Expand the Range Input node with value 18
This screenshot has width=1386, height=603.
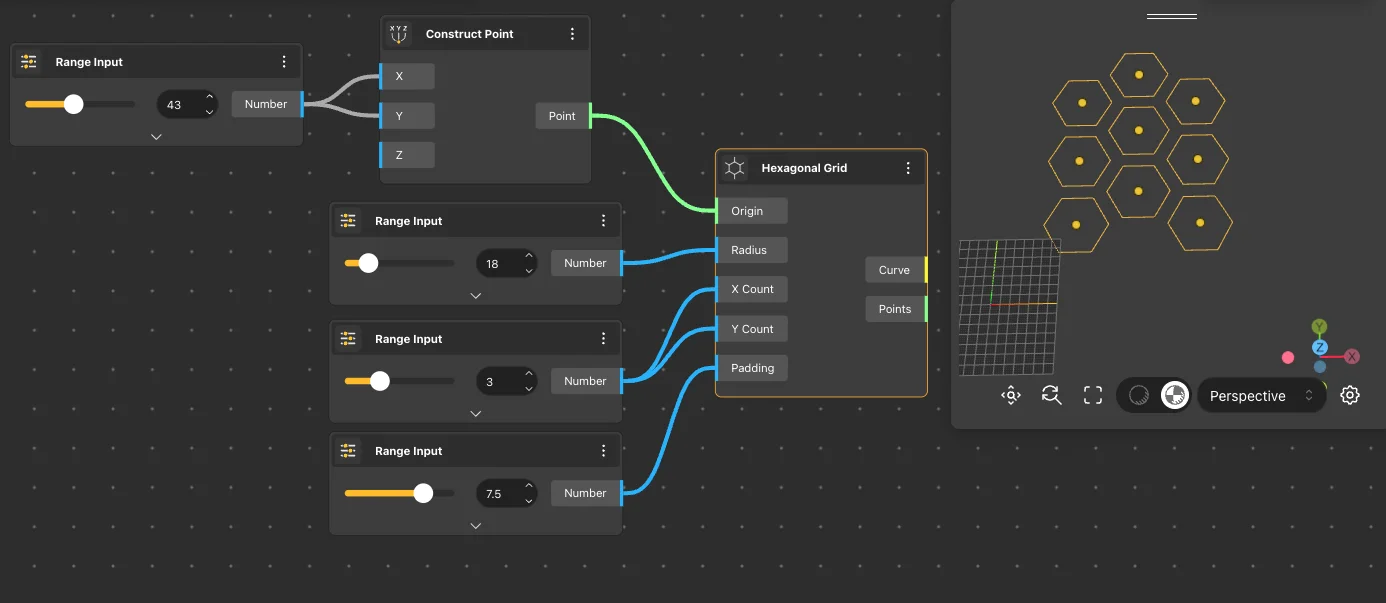click(476, 295)
